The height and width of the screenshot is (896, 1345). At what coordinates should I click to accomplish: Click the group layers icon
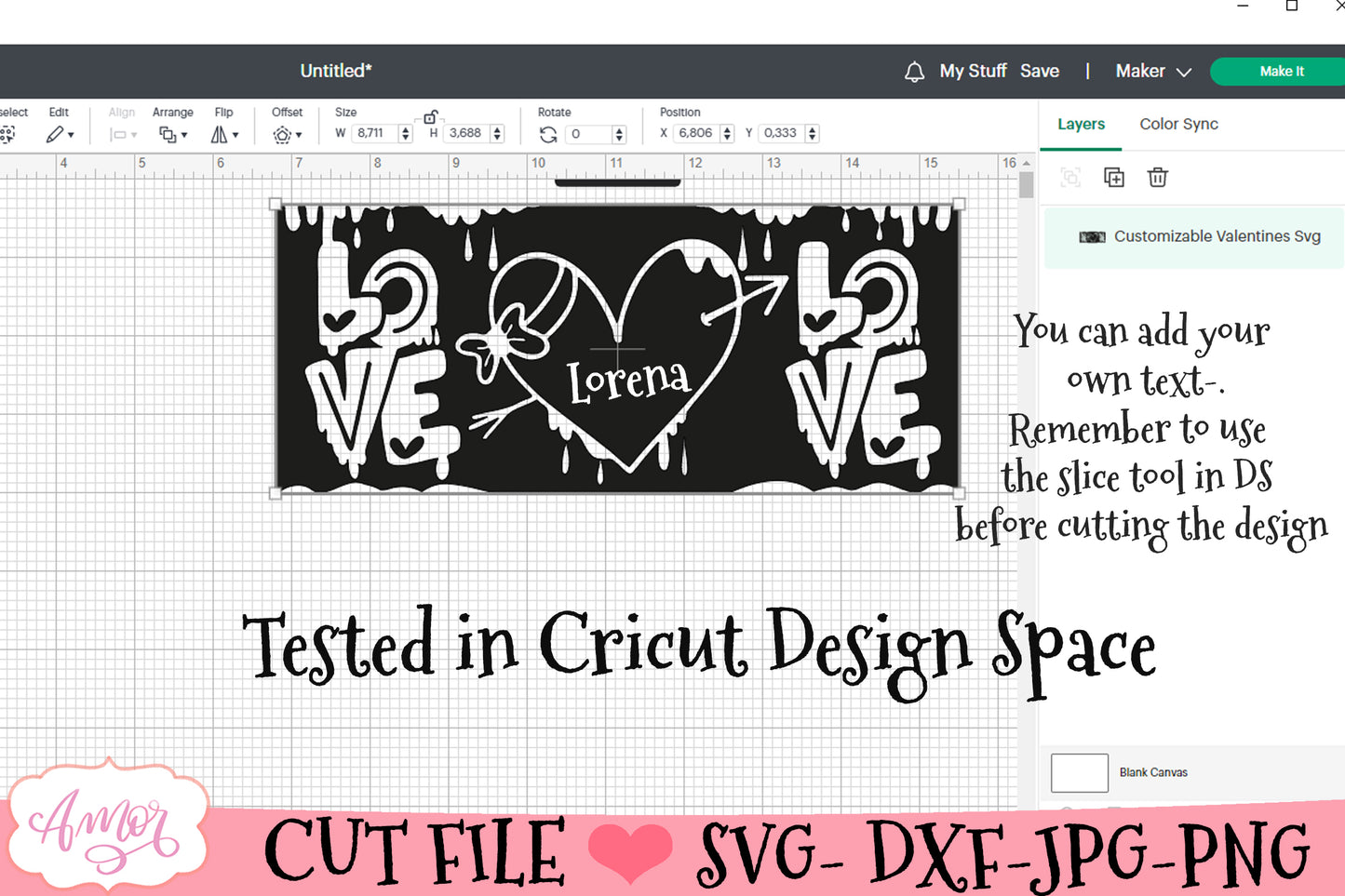coord(1070,178)
